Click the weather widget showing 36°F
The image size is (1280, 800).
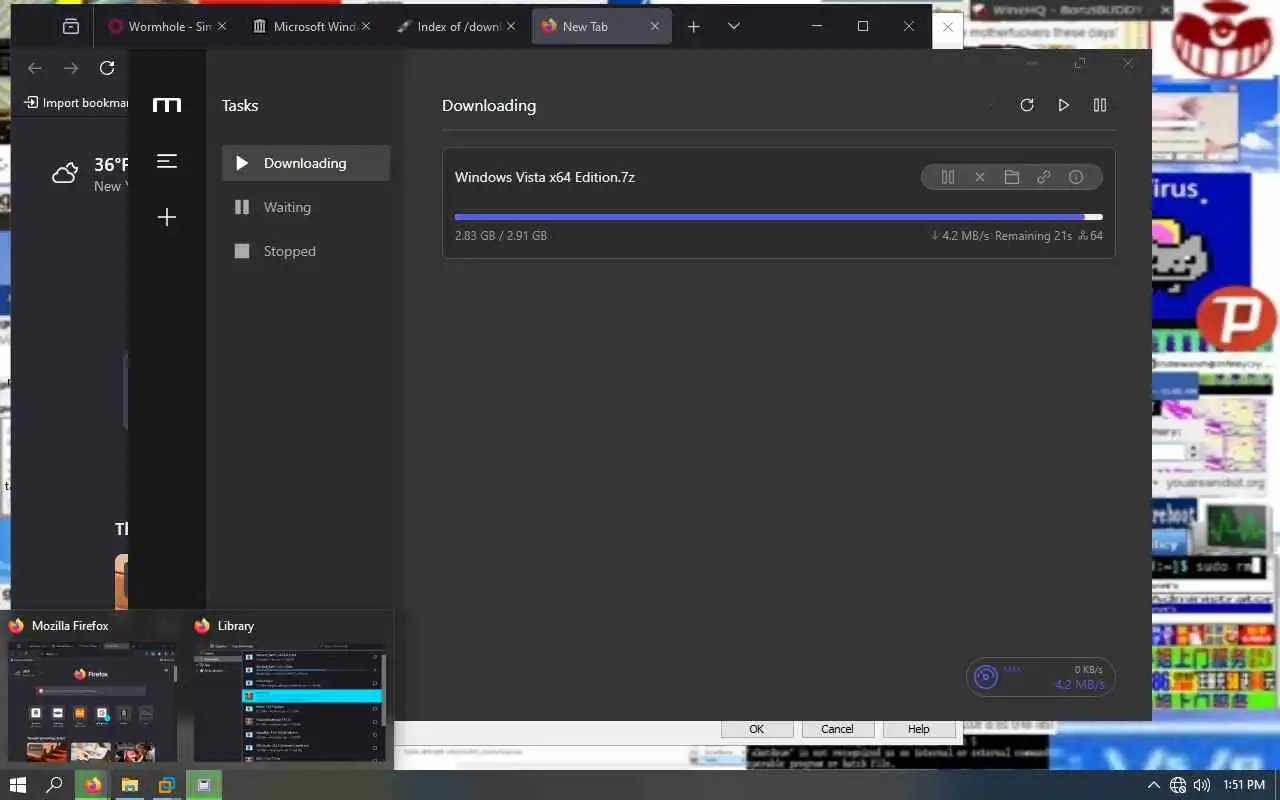pyautogui.click(x=91, y=174)
